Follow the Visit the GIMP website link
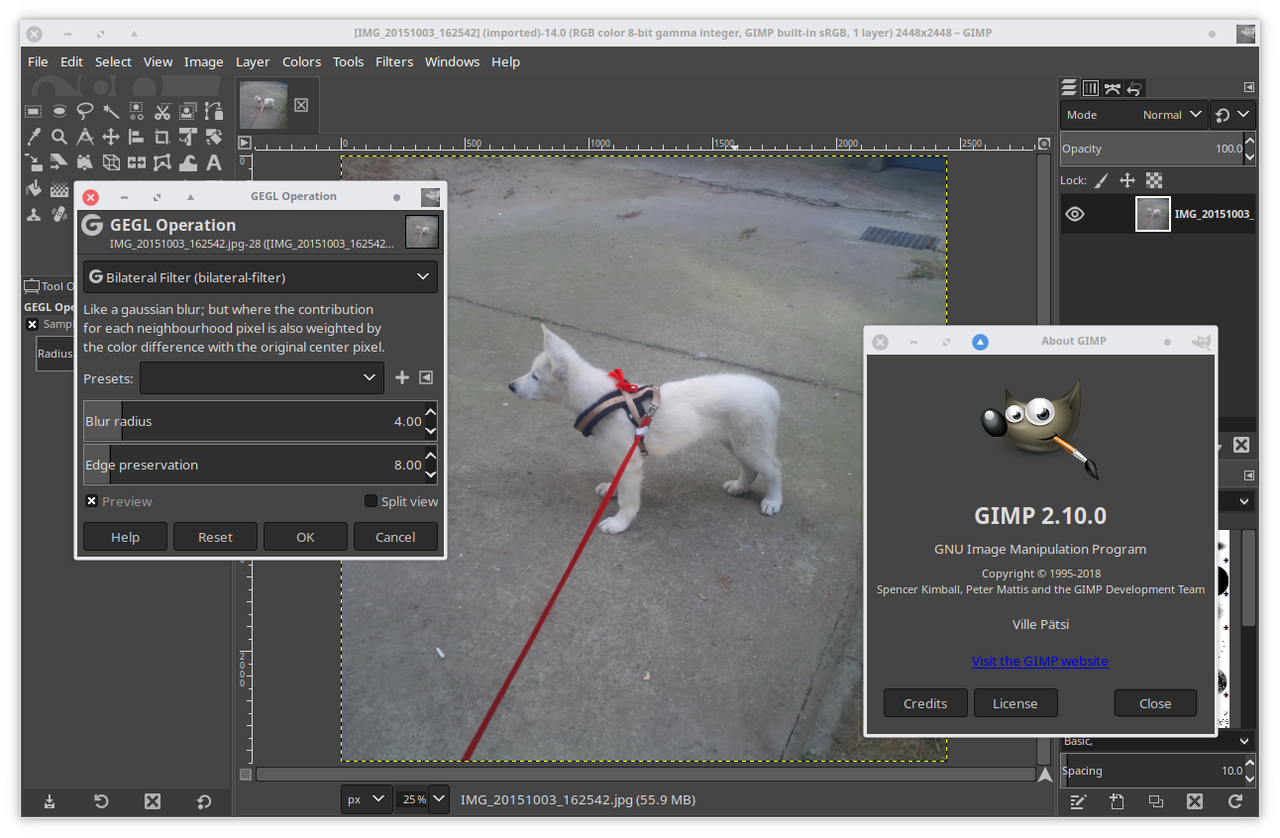Viewport: 1280px width, 838px height. [1039, 661]
